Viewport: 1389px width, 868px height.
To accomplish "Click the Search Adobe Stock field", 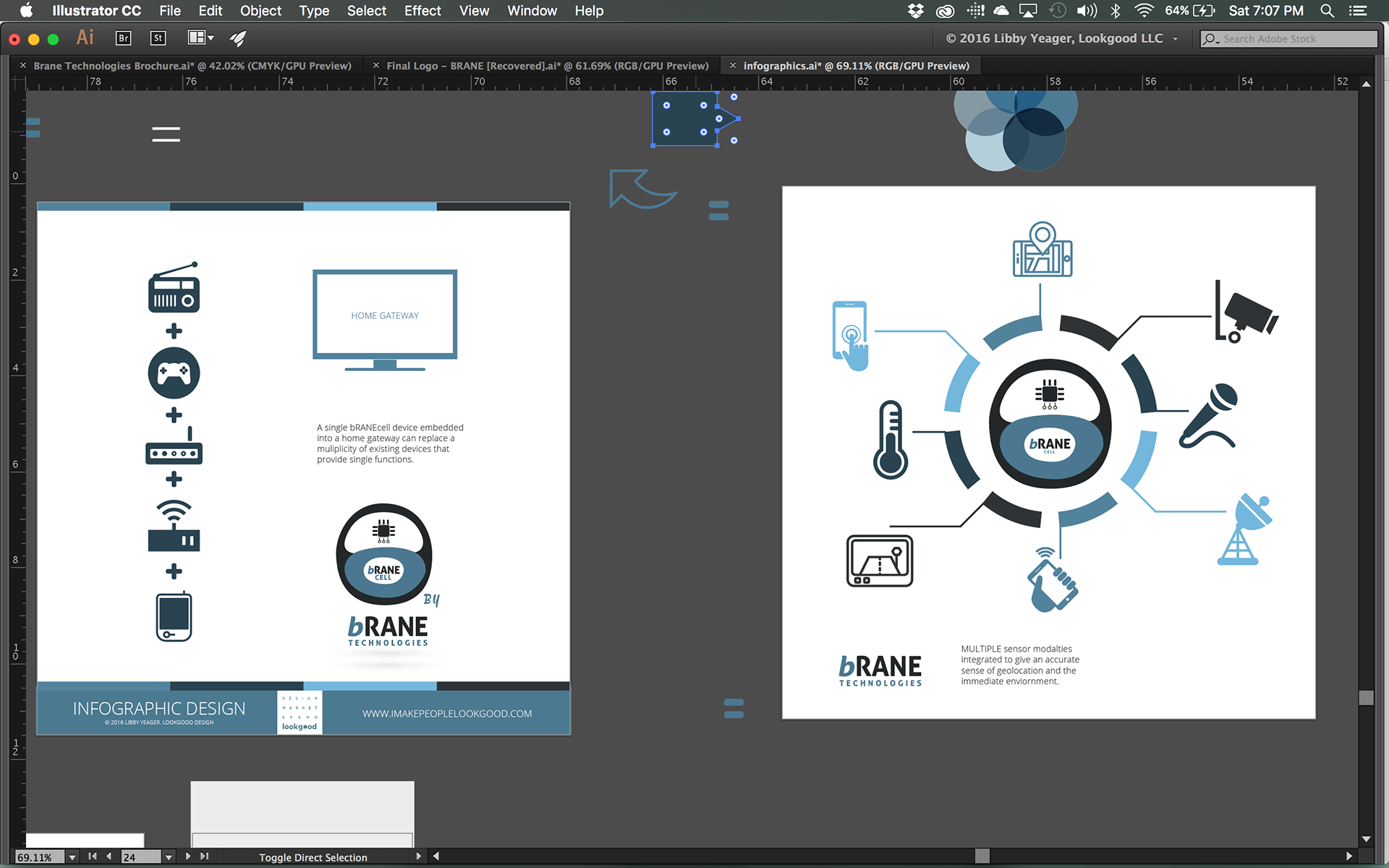I will [x=1288, y=39].
